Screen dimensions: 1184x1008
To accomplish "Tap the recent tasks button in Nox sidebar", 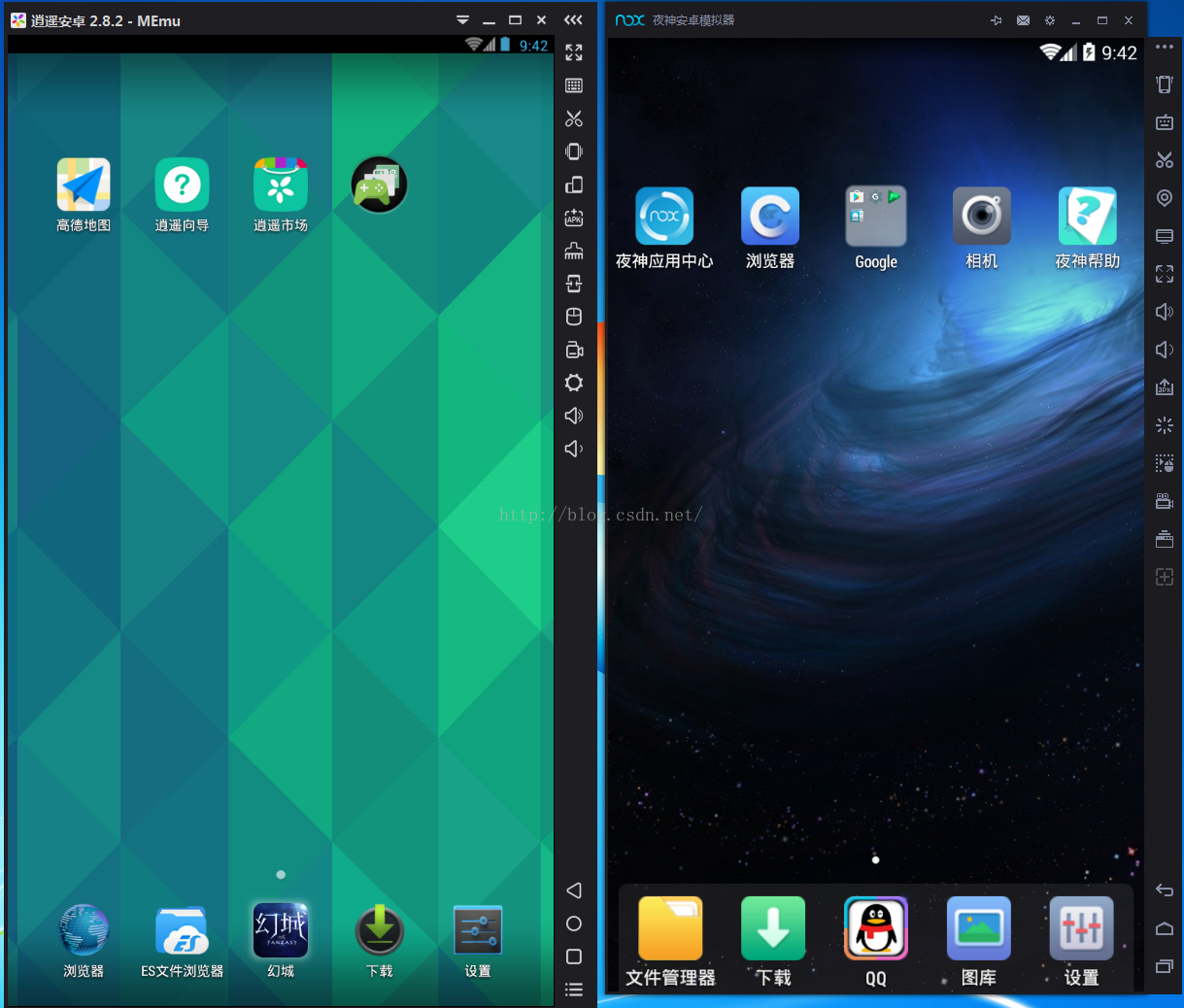I will [1165, 966].
